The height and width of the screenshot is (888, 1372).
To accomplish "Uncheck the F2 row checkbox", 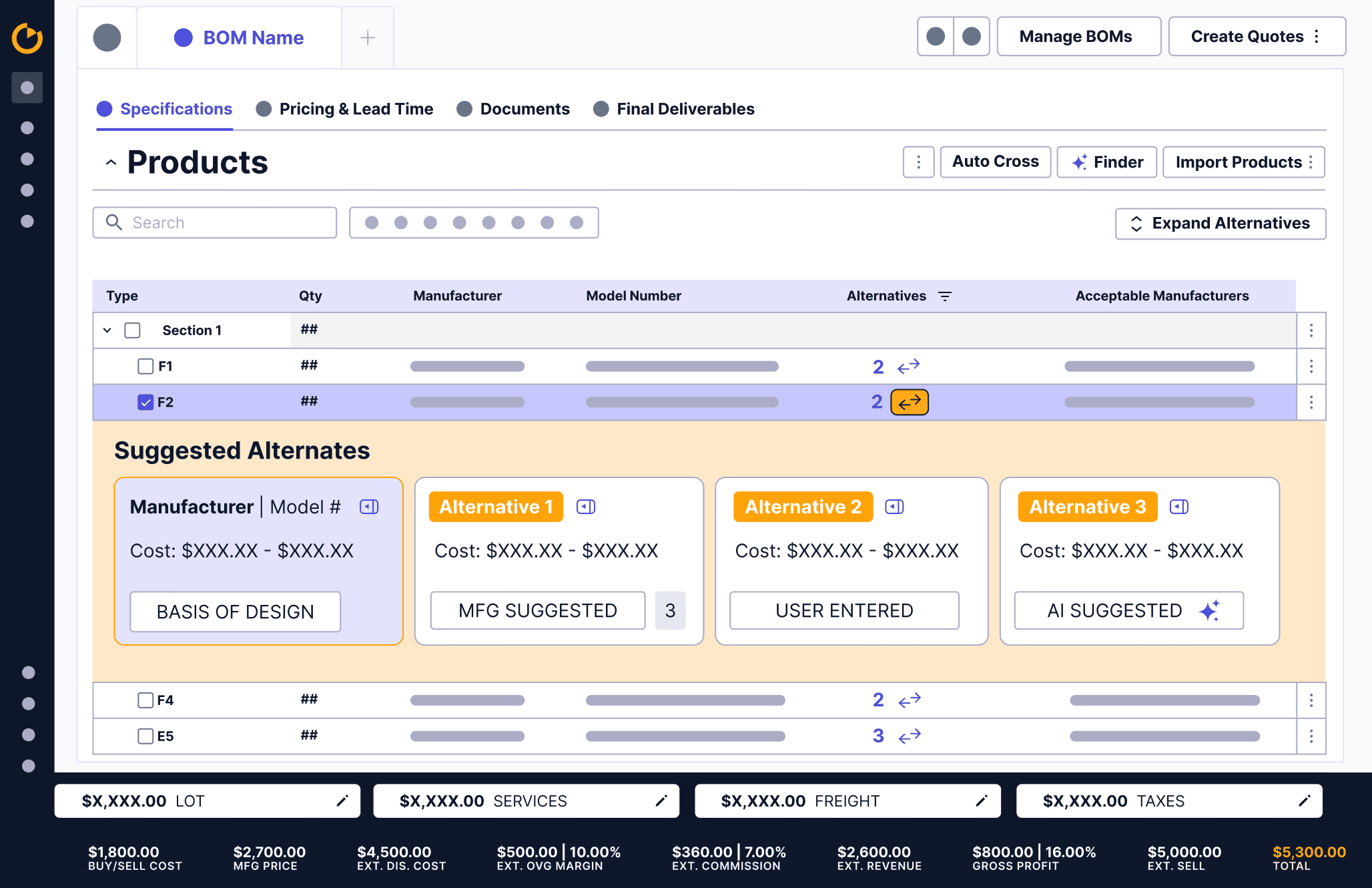I will coord(145,402).
